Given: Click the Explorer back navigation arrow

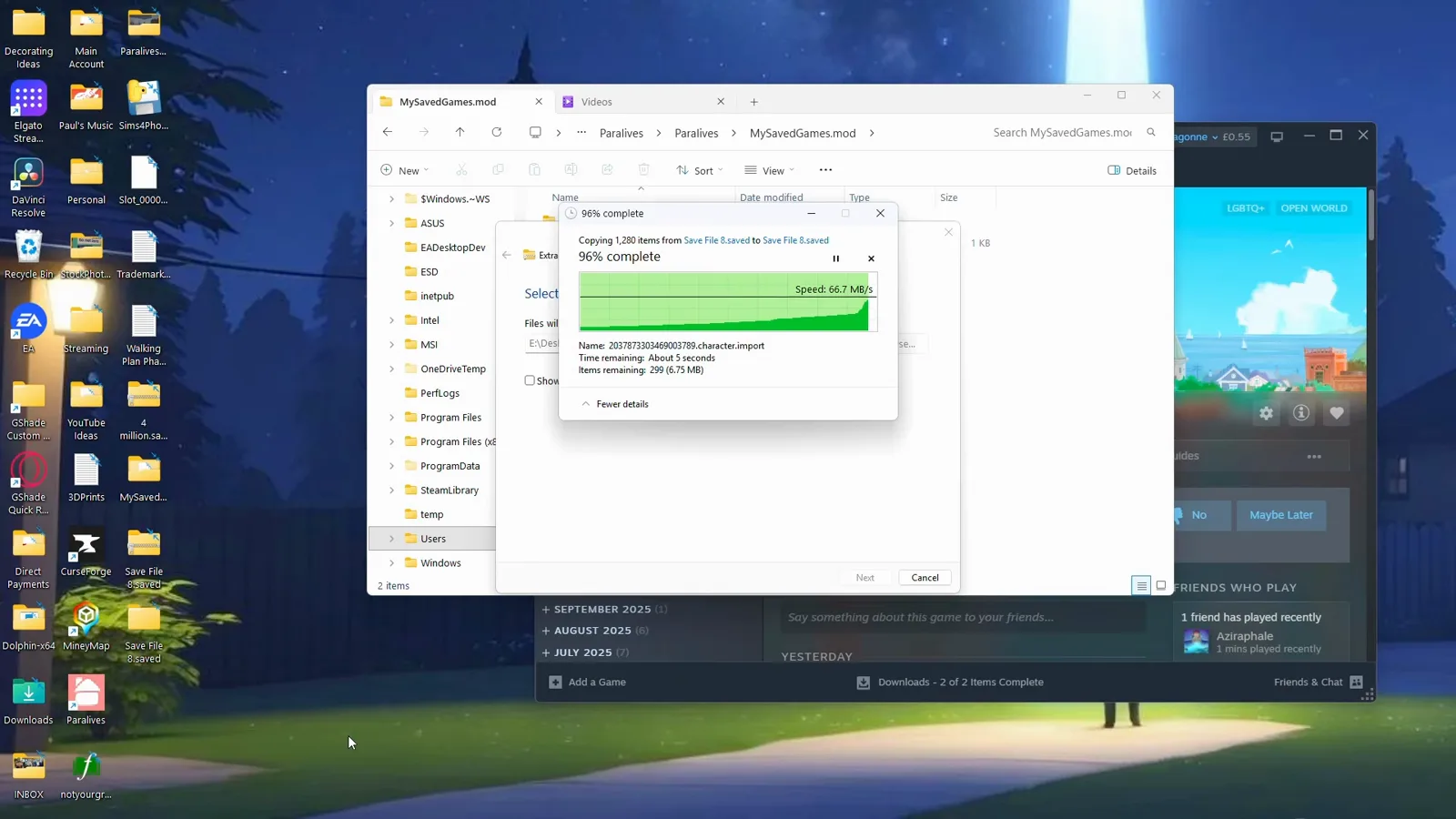Looking at the screenshot, I should 388,133.
